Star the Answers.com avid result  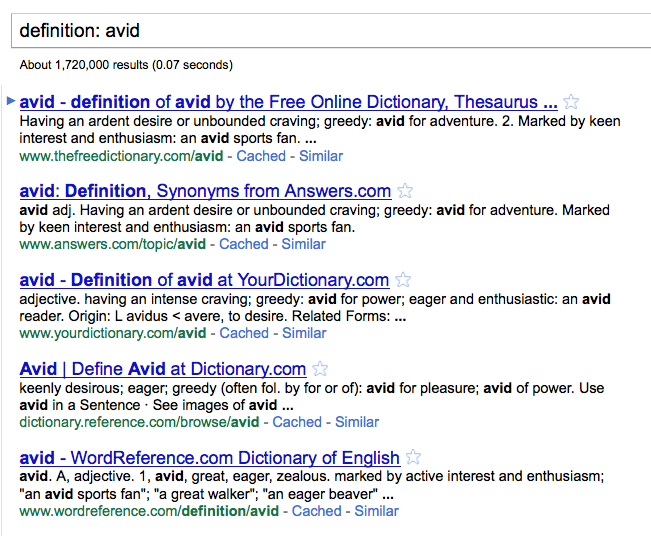click(405, 191)
